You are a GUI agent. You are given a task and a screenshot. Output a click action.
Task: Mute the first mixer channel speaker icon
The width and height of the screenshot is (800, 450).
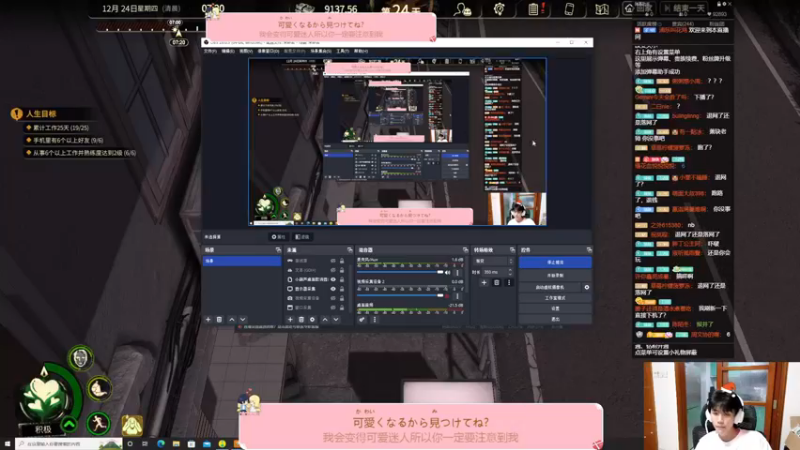point(448,272)
